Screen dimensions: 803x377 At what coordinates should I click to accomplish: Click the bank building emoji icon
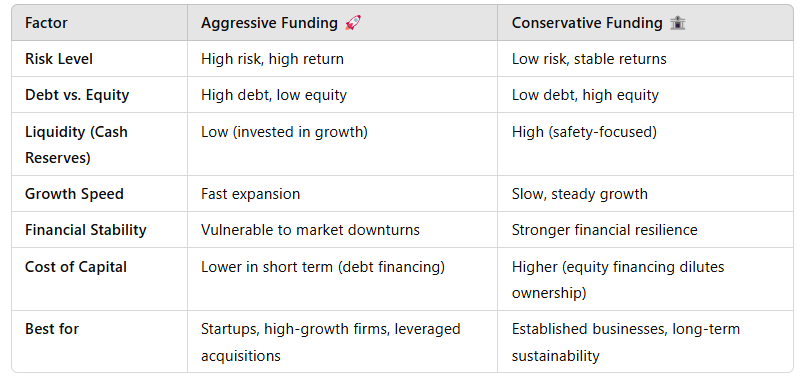[678, 23]
